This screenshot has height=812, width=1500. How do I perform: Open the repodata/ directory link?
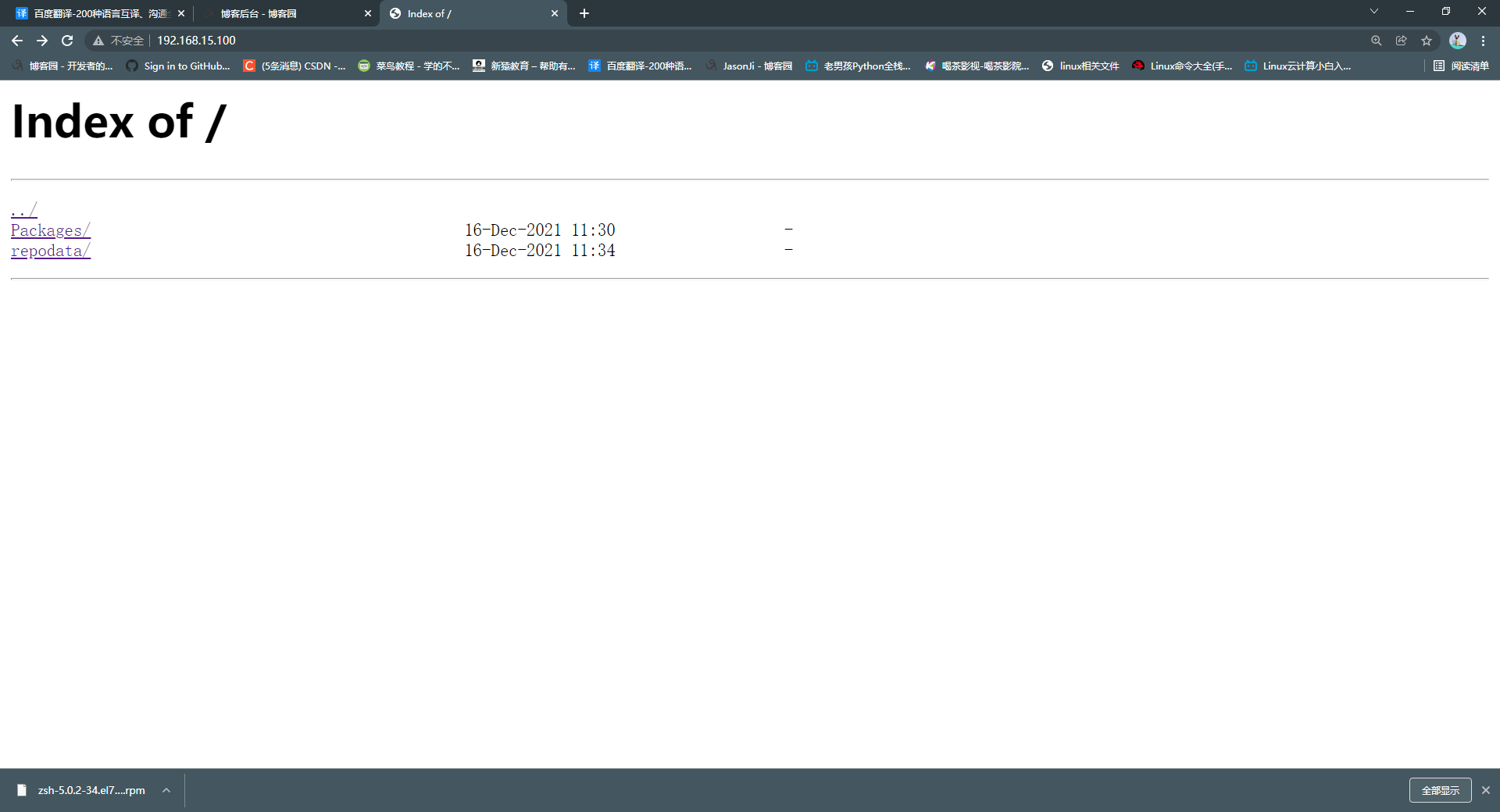51,251
